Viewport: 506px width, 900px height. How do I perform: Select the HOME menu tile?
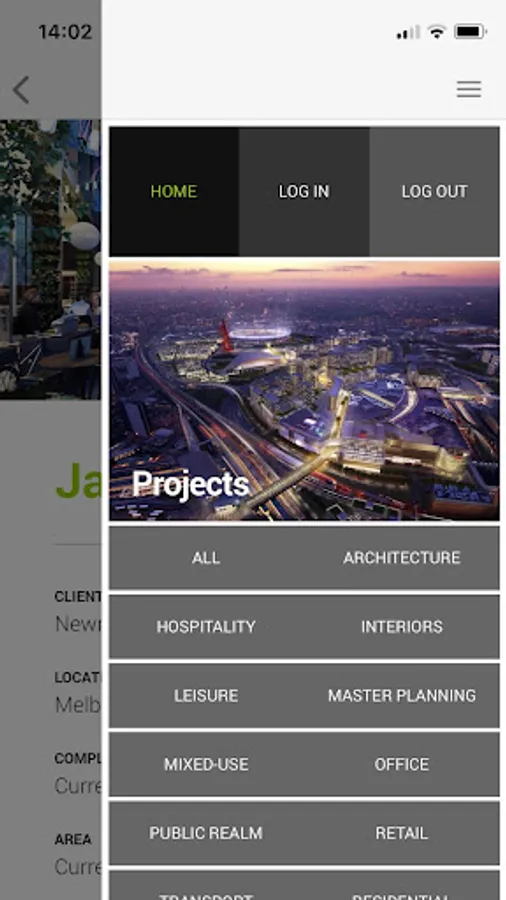(x=174, y=192)
